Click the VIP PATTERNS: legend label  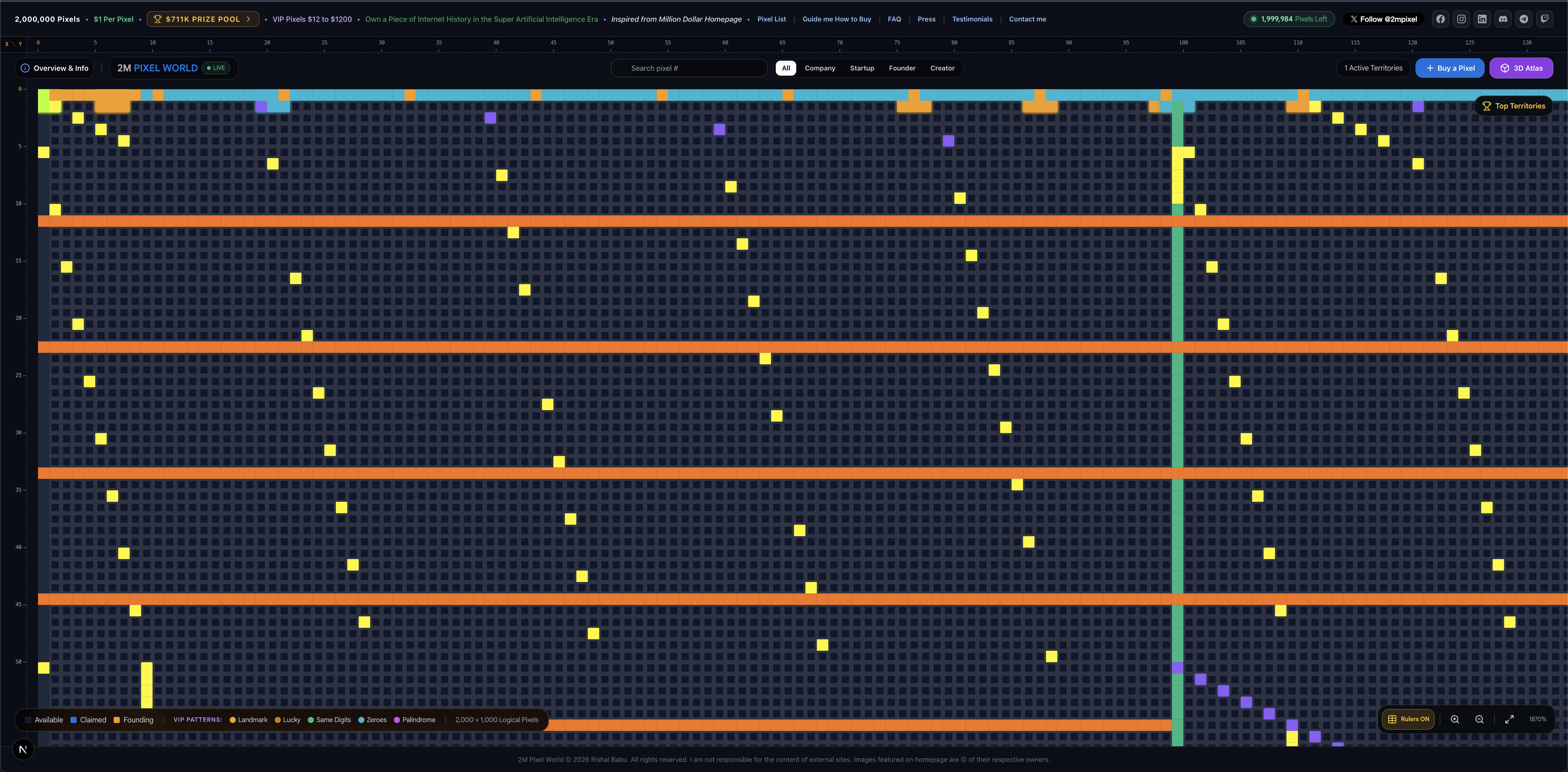198,720
